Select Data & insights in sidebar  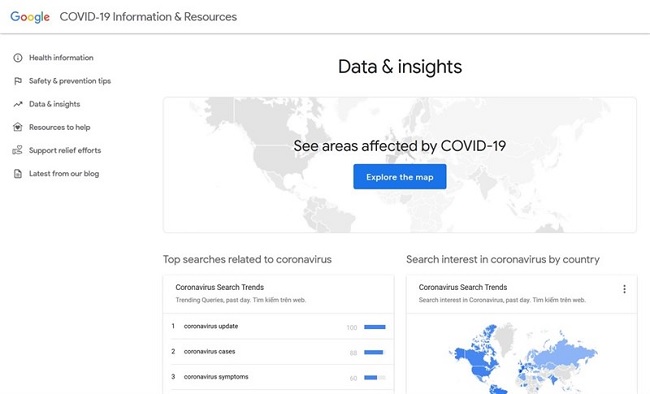coord(54,104)
